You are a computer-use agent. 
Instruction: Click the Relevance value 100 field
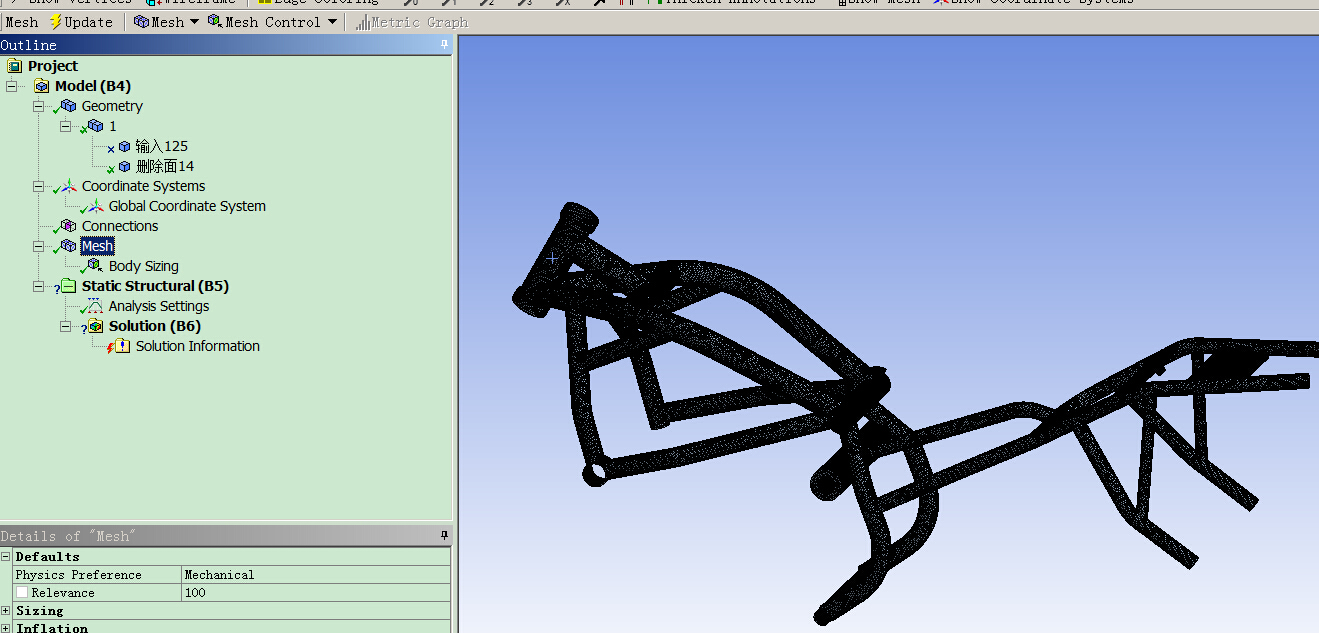[x=316, y=592]
